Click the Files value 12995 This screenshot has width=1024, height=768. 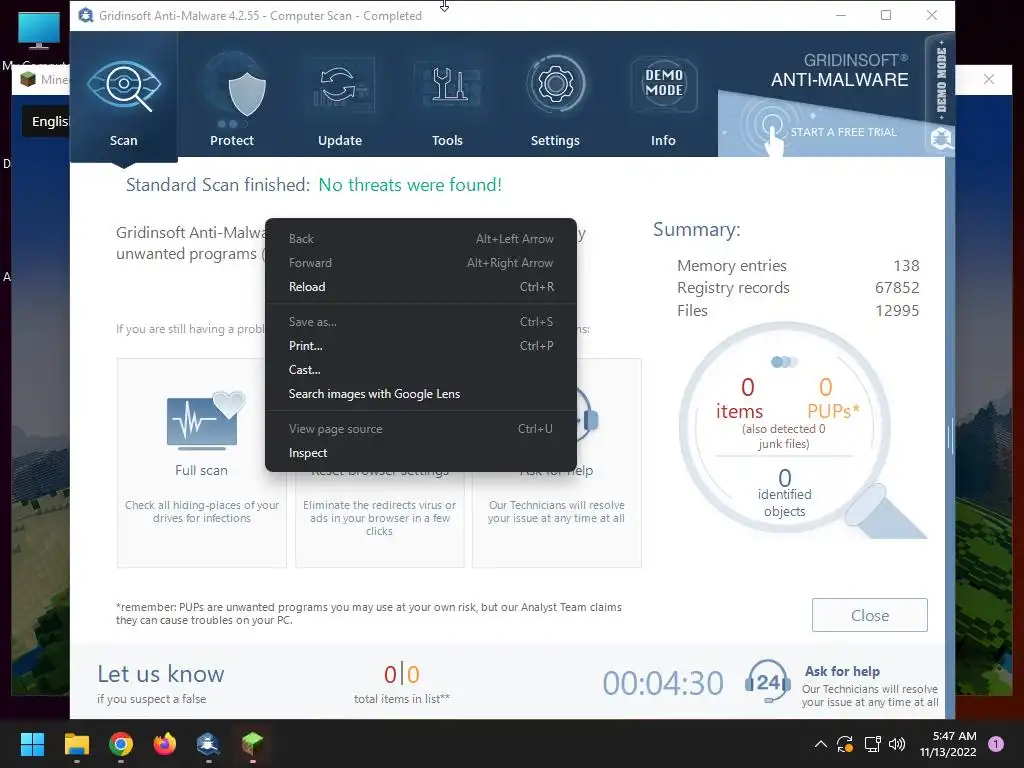pos(897,311)
